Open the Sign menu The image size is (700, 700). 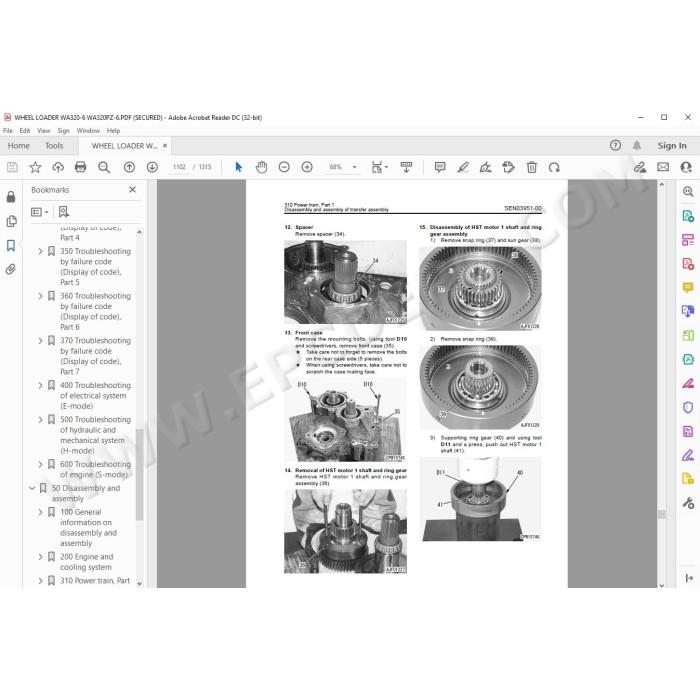pos(63,130)
